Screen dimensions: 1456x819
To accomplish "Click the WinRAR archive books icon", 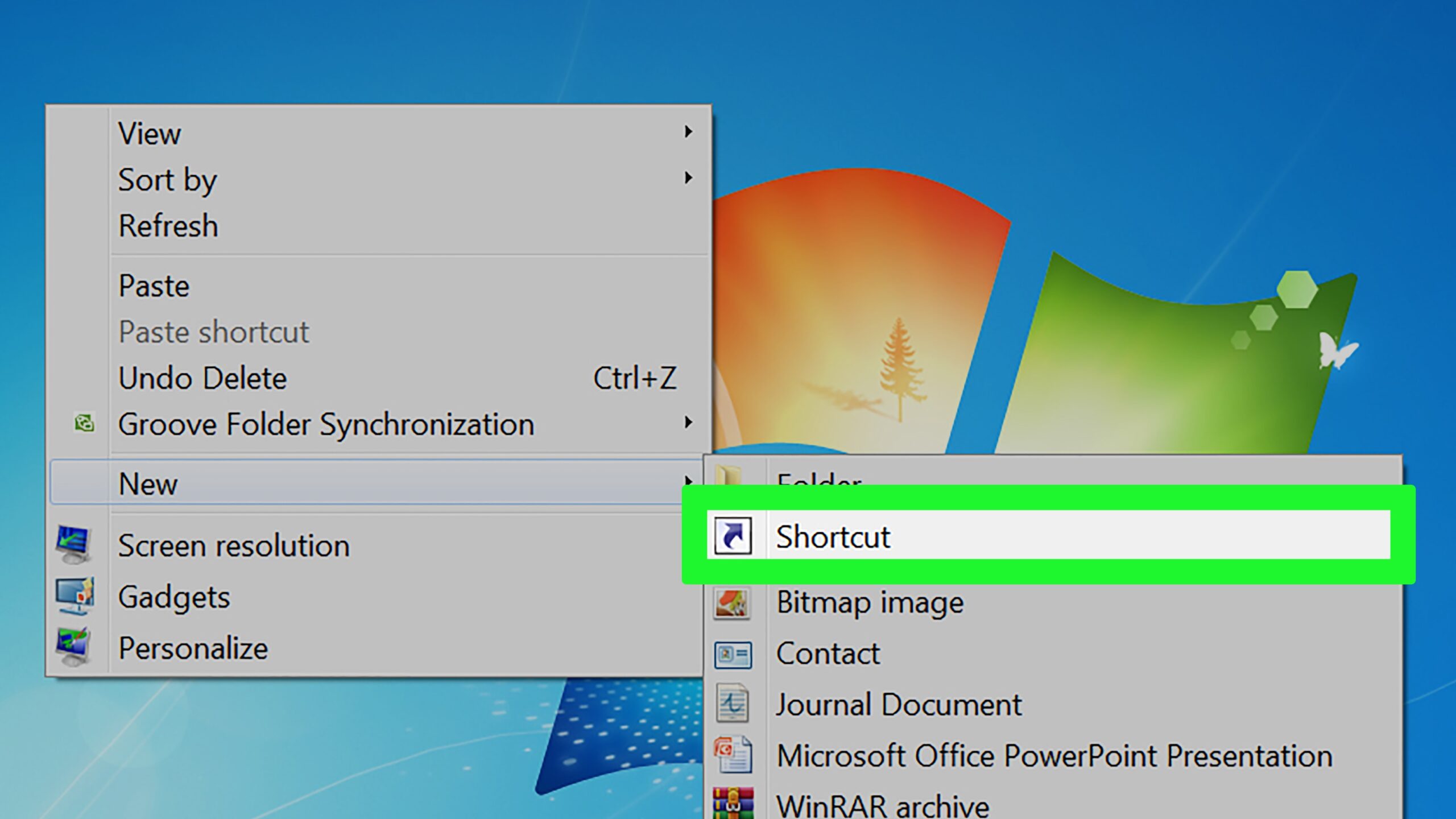I will (x=733, y=803).
